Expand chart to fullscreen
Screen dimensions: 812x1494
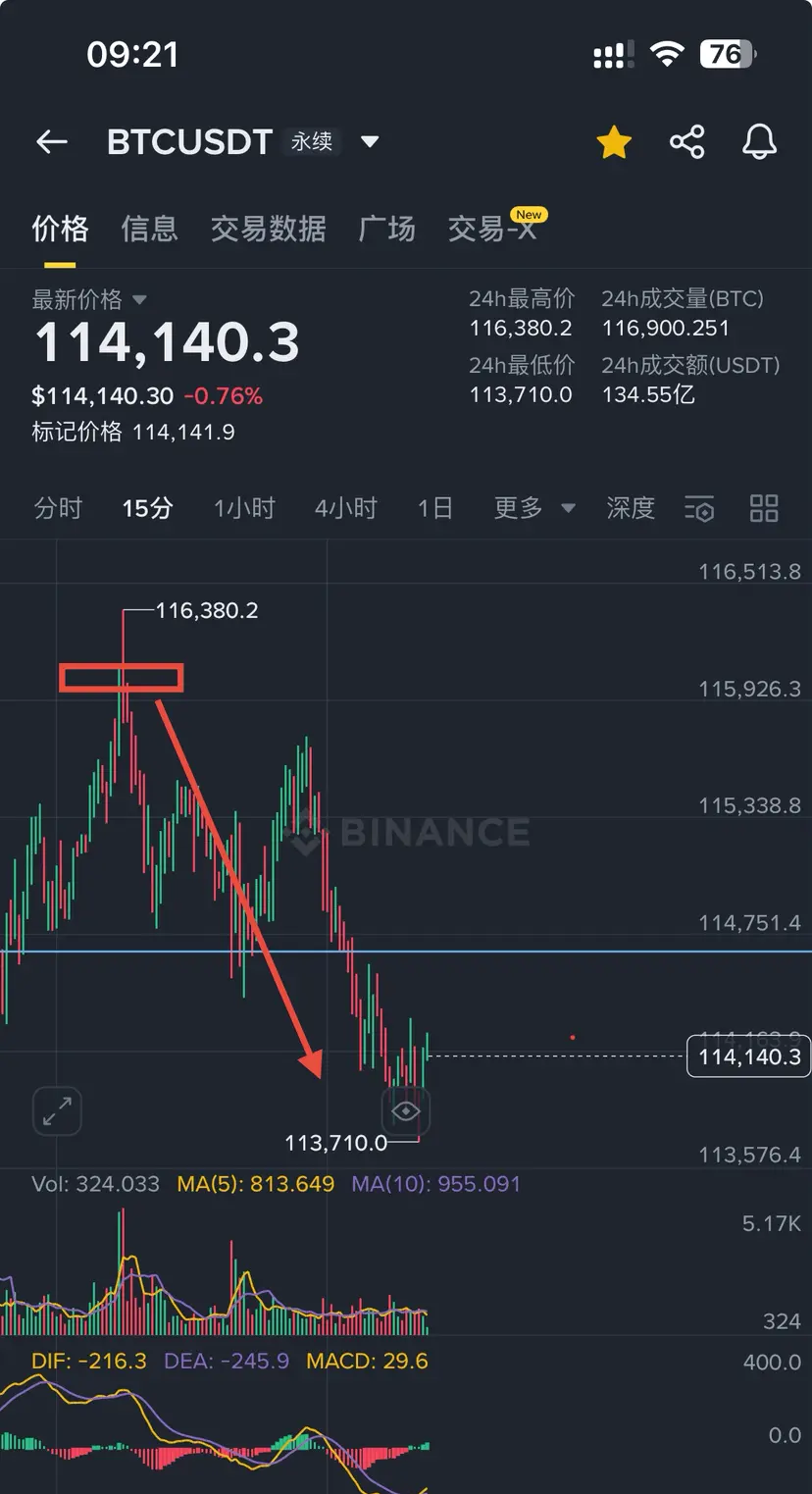57,1111
